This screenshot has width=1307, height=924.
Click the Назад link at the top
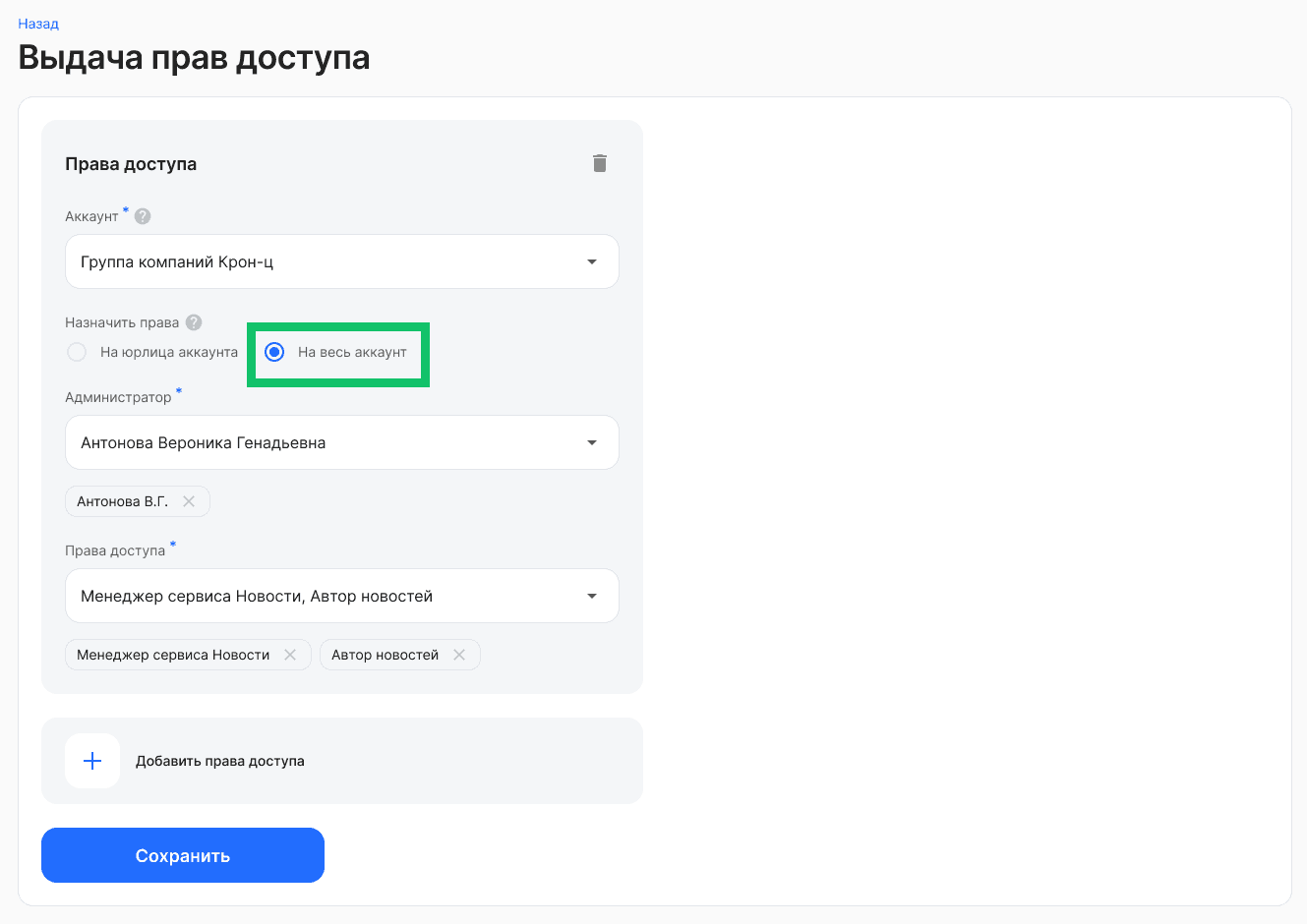click(37, 24)
